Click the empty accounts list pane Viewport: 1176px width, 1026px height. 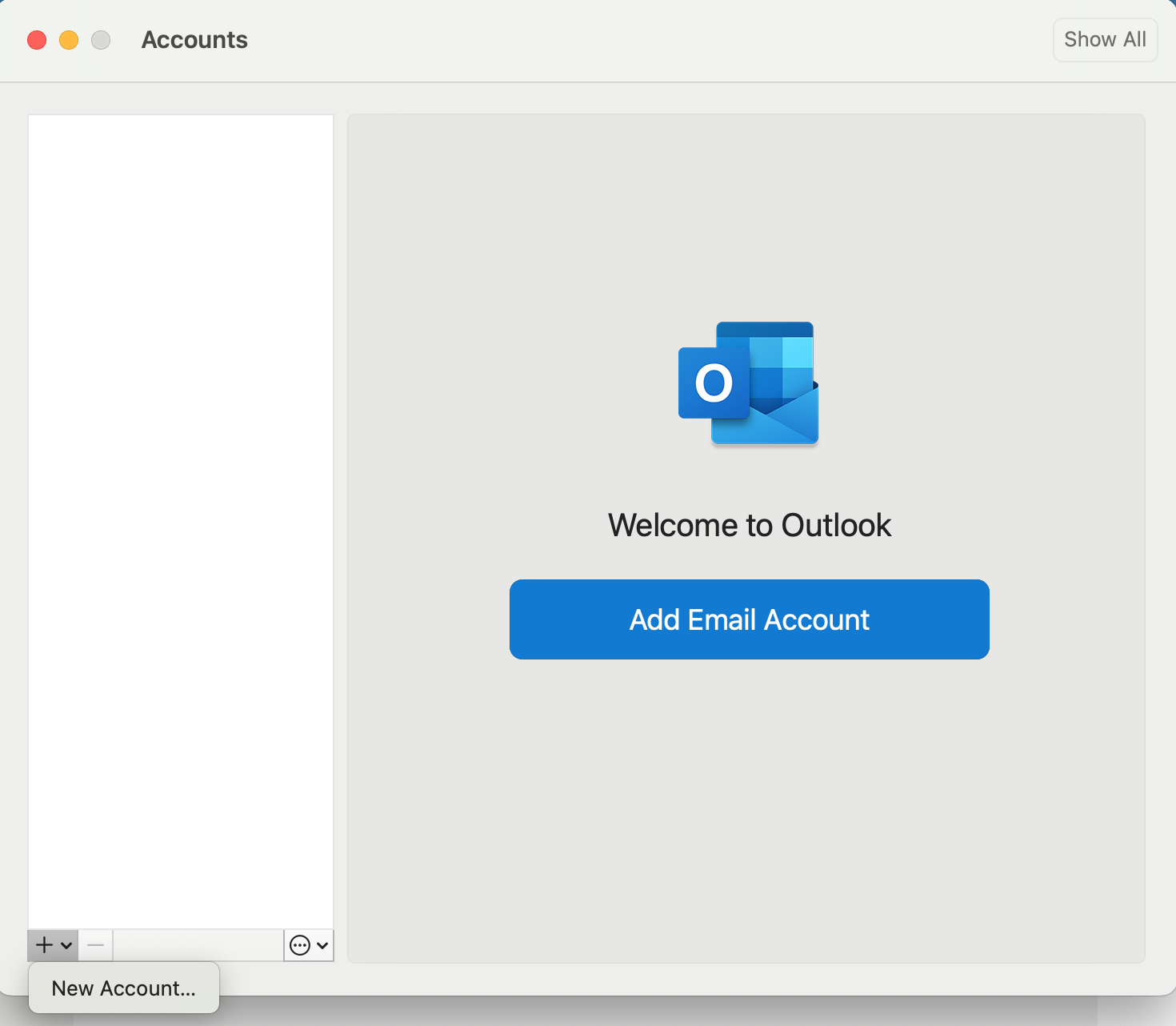(181, 522)
